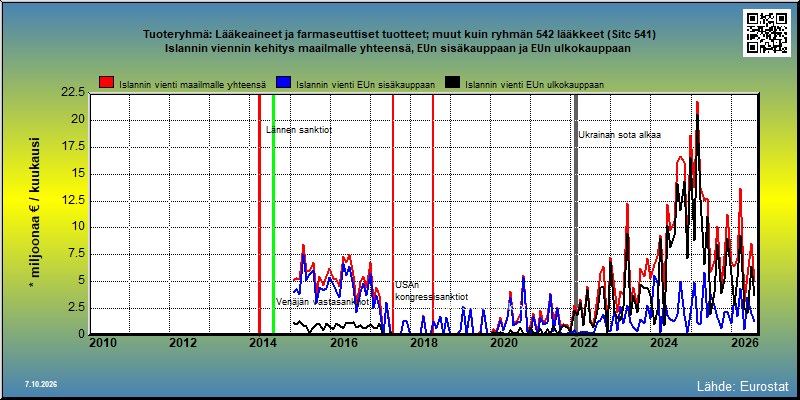Click the x-axis label 2016
800x400 pixels.
[343, 343]
